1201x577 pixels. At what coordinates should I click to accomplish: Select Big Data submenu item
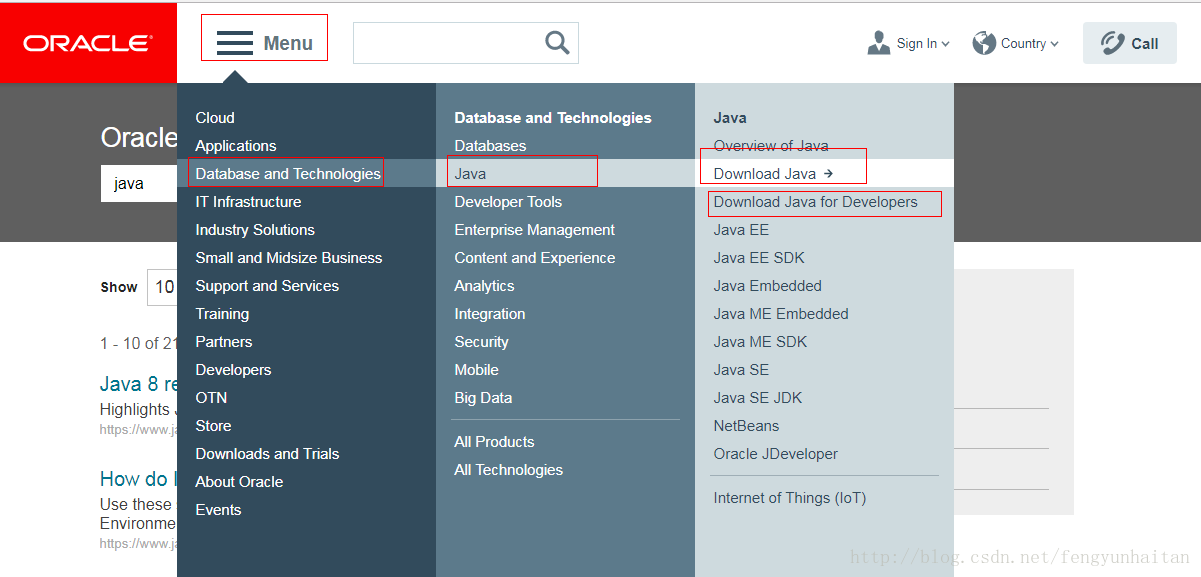point(483,398)
